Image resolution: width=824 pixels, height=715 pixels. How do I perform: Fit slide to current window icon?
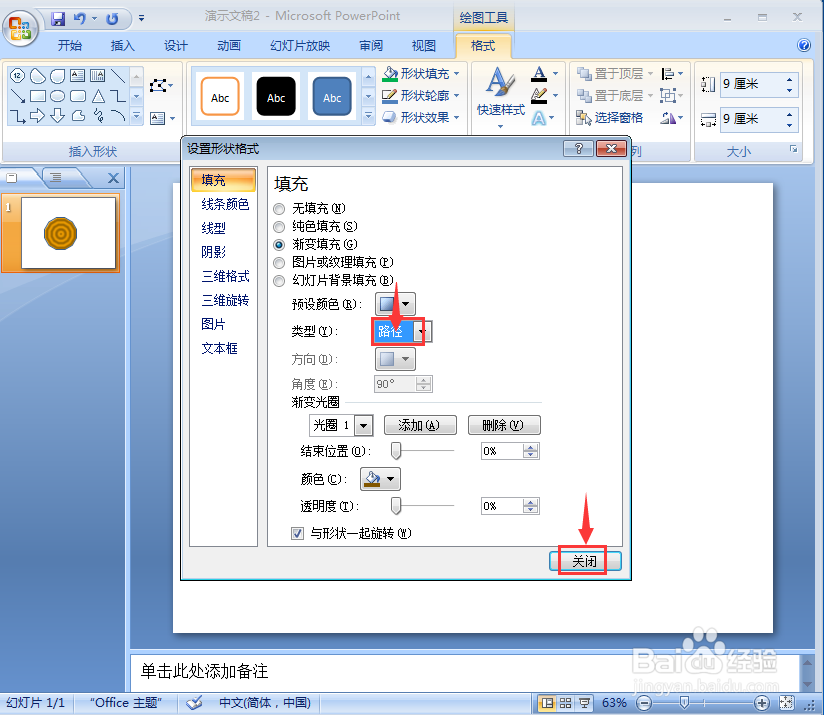tap(787, 703)
